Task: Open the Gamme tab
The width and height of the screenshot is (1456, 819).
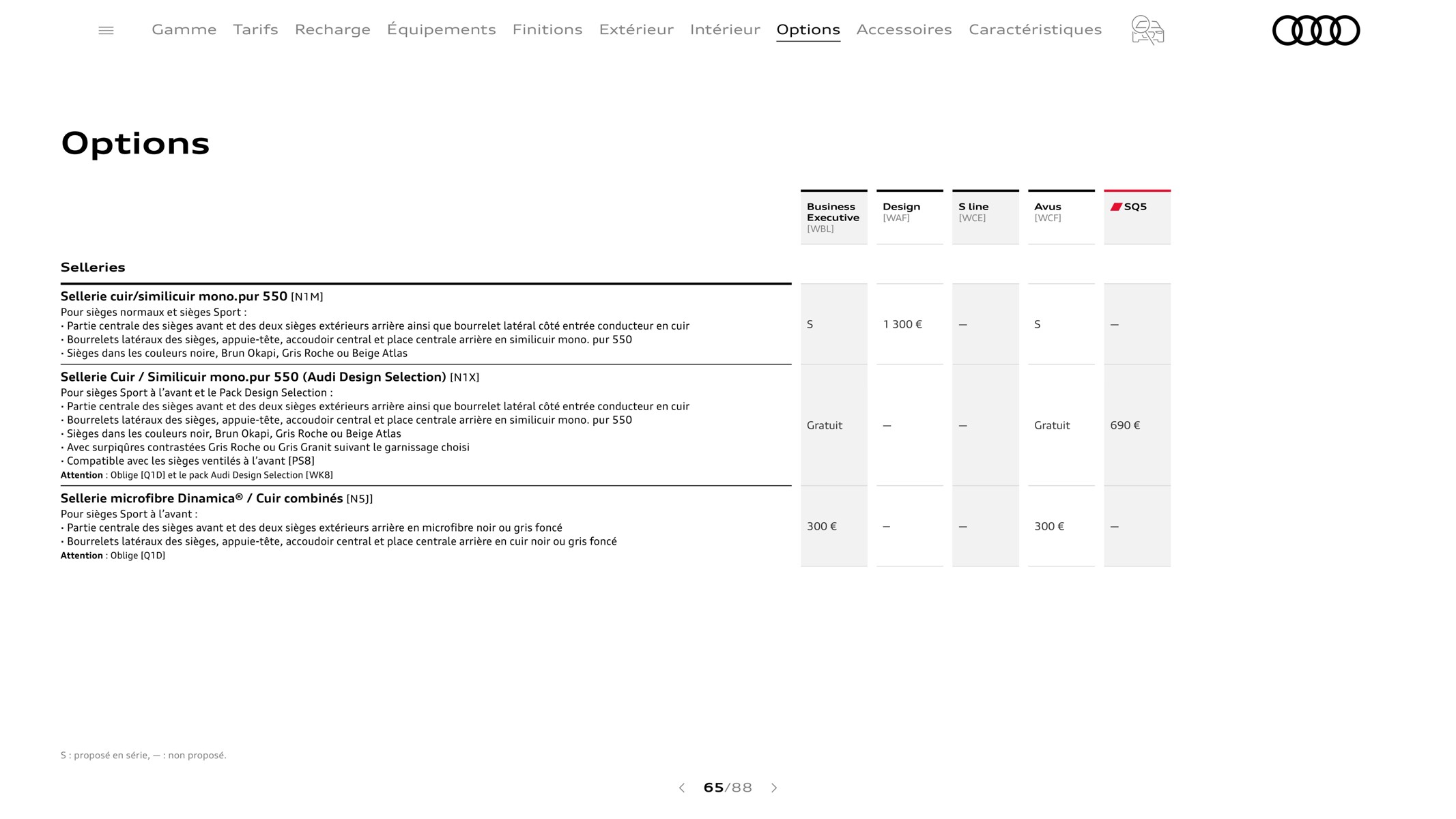Action: [x=184, y=29]
